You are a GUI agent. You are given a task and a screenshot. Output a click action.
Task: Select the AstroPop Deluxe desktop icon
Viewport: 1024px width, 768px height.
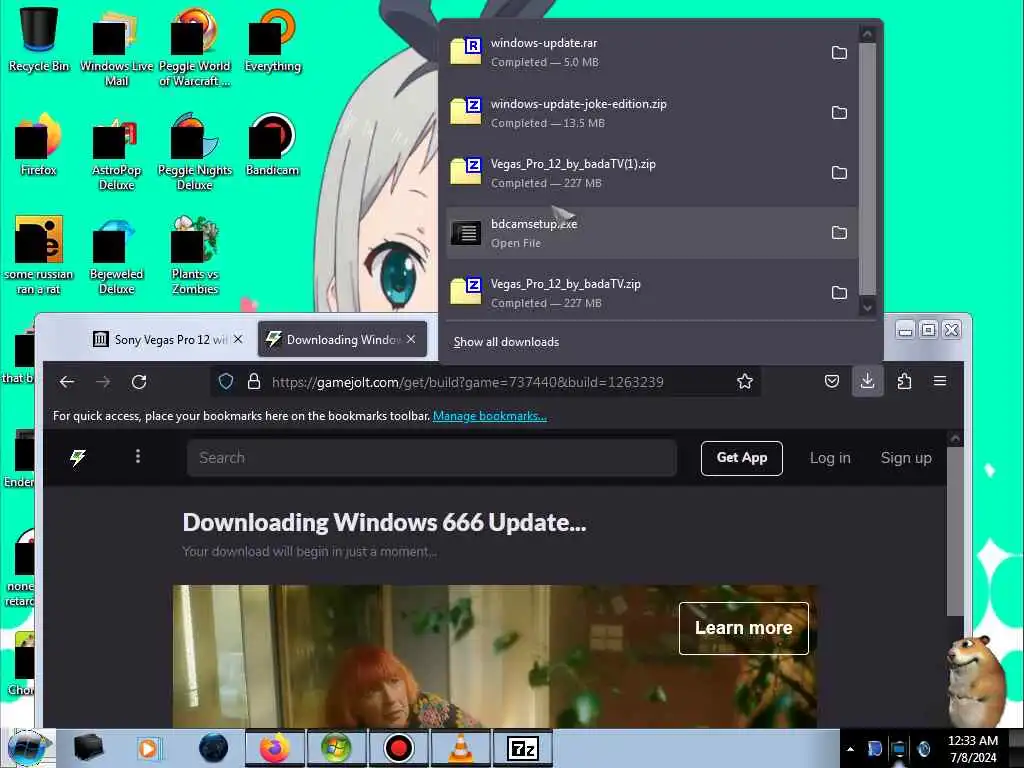coord(116,153)
